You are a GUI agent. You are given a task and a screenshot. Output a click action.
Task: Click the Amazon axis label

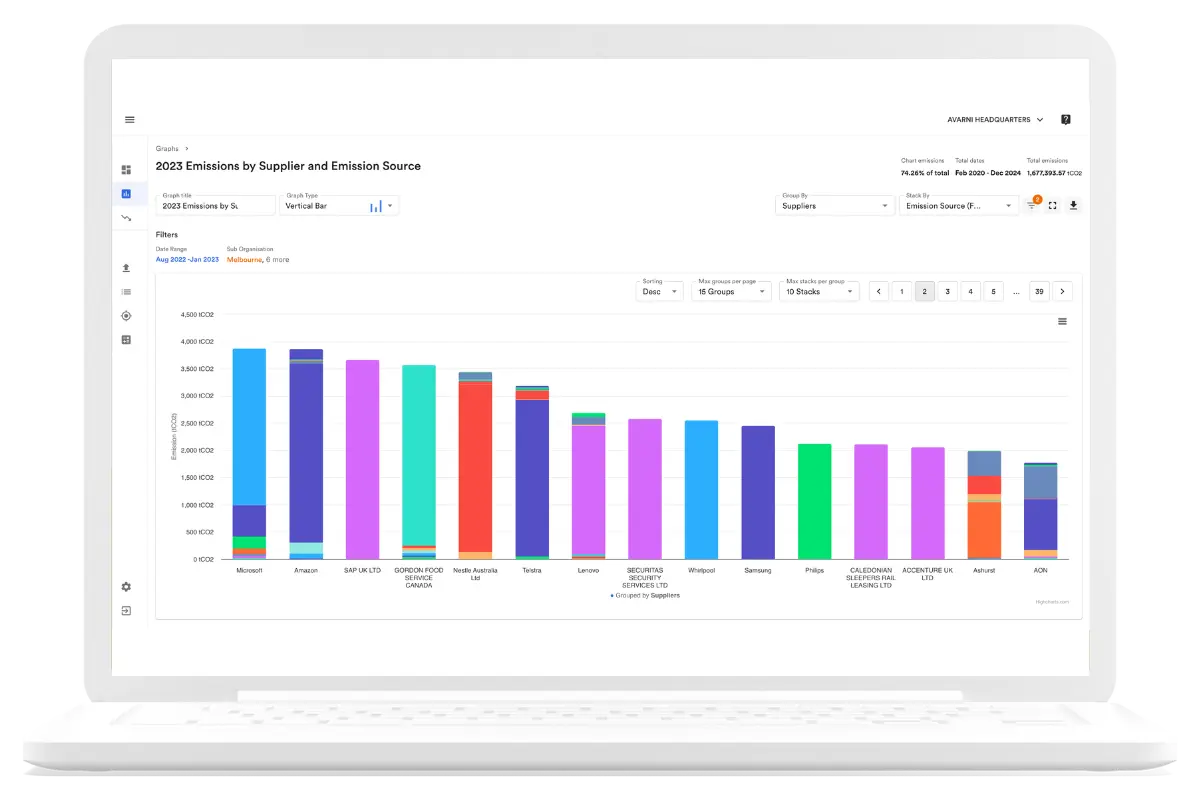click(x=305, y=570)
